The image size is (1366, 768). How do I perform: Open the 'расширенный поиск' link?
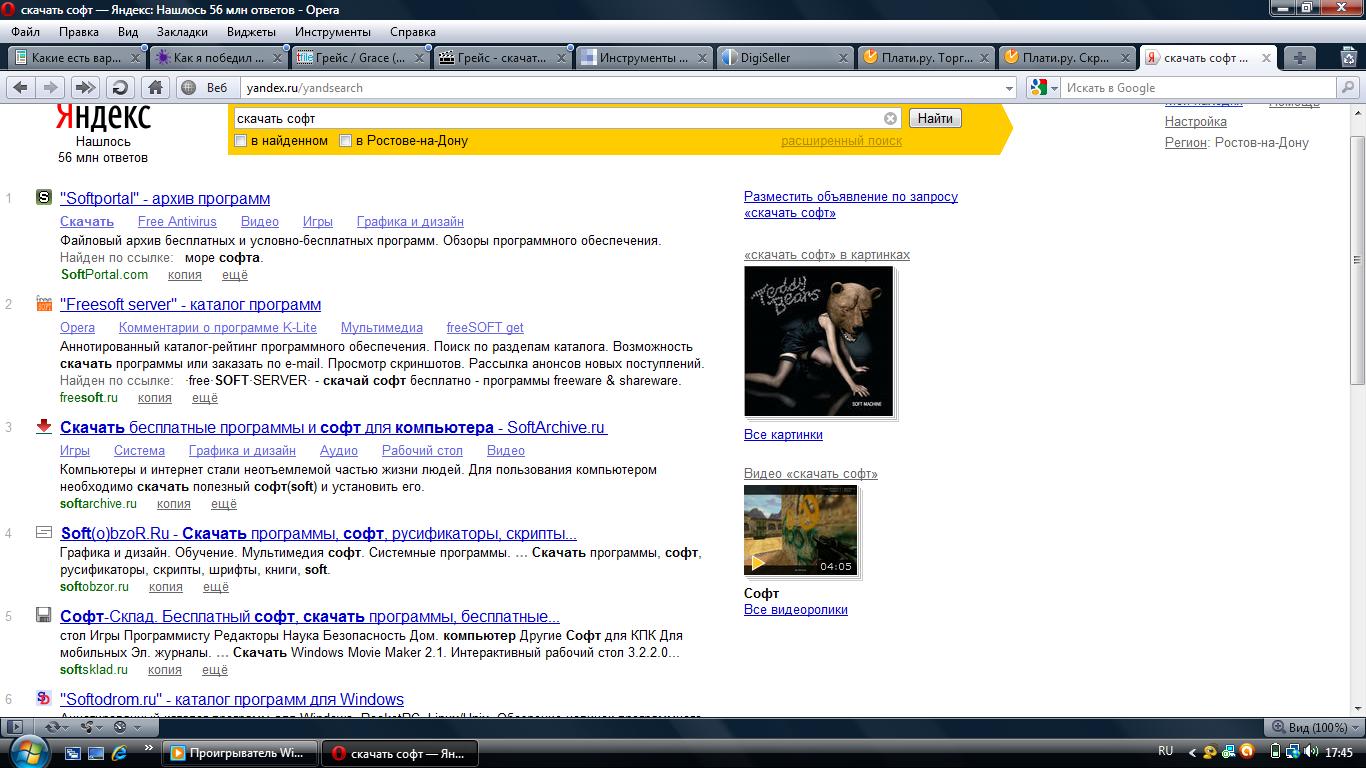[x=841, y=141]
